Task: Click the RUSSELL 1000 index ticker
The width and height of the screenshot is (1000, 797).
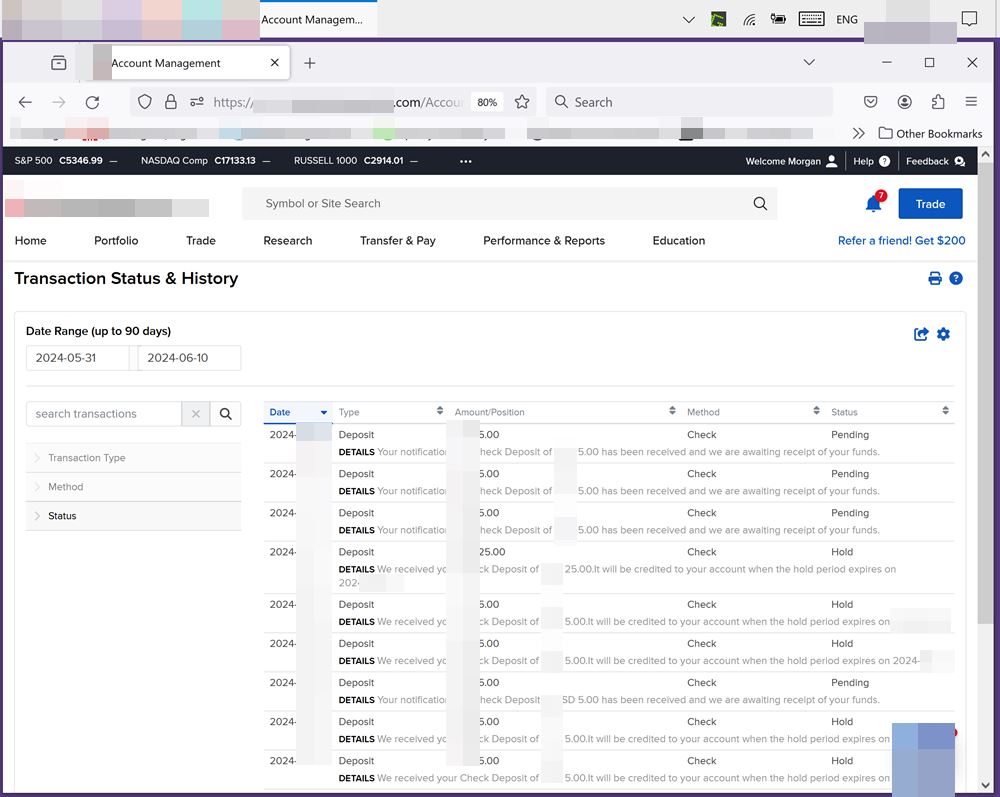Action: pos(356,161)
